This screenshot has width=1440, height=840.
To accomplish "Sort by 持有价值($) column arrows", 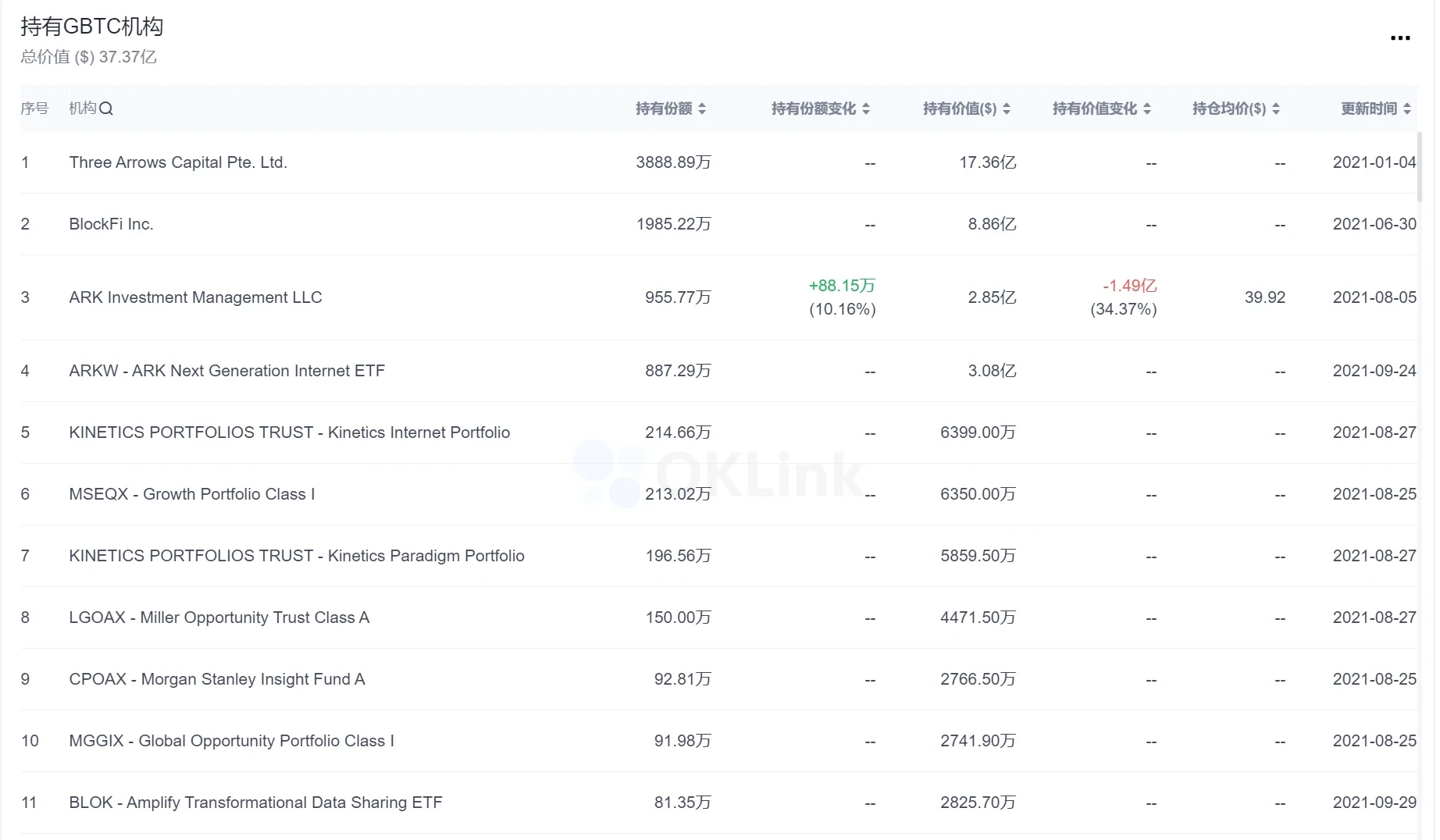I will pyautogui.click(x=1007, y=109).
